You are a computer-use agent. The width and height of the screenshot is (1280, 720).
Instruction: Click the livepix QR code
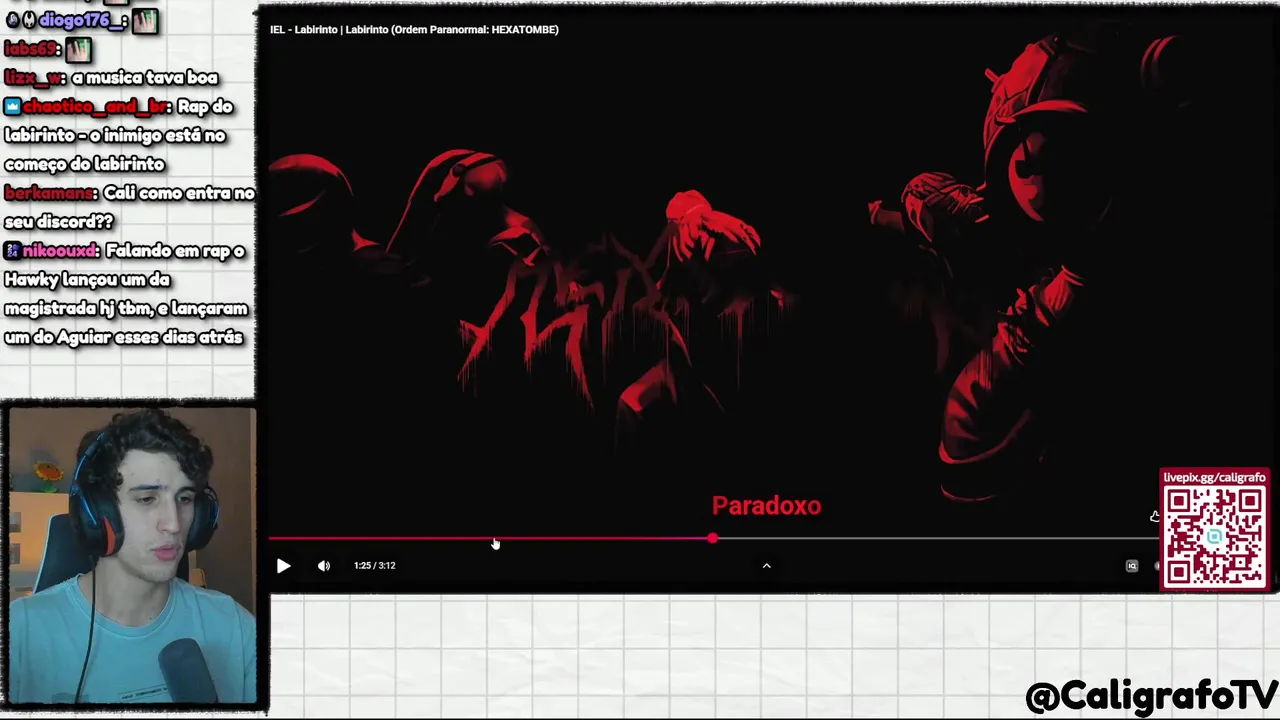tap(1214, 536)
